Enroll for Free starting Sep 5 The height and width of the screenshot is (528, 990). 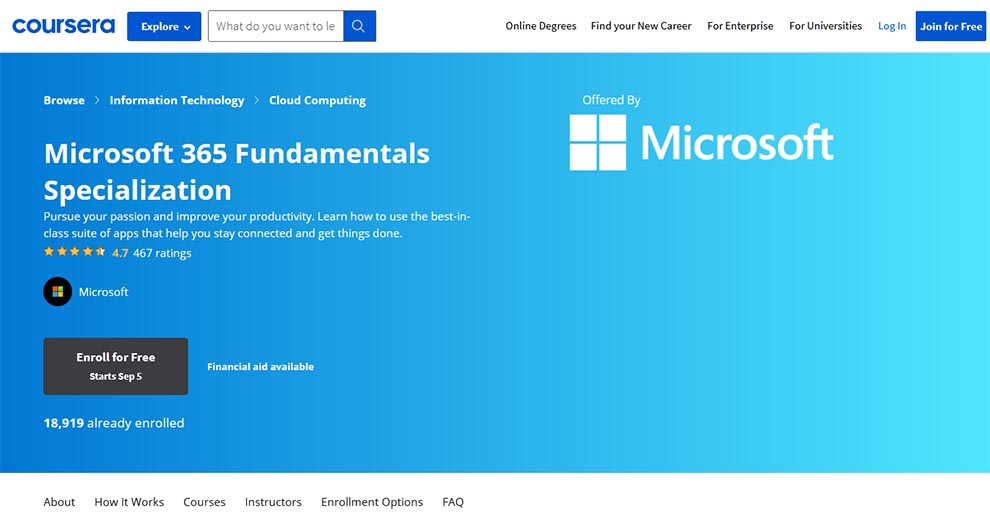pos(116,366)
